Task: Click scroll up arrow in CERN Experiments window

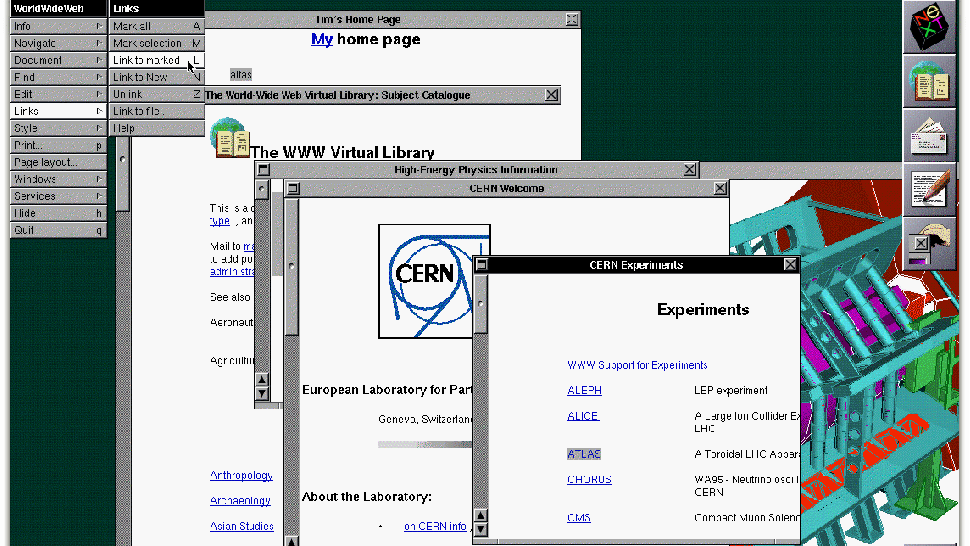Action: 481,516
